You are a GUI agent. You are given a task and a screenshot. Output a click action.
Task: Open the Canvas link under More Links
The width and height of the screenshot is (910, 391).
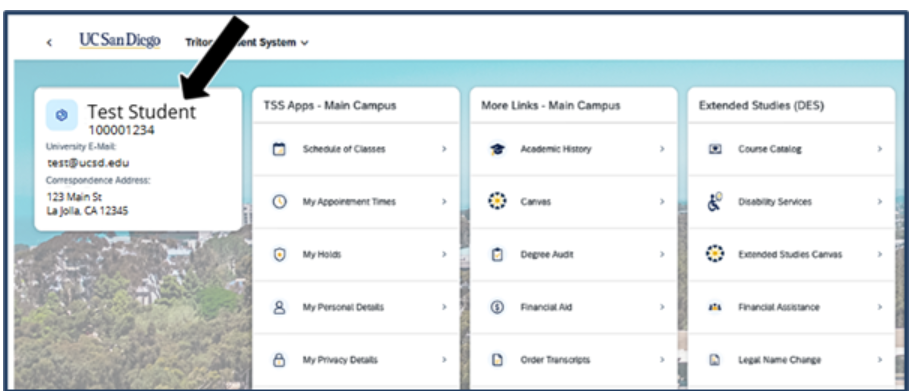coord(535,202)
